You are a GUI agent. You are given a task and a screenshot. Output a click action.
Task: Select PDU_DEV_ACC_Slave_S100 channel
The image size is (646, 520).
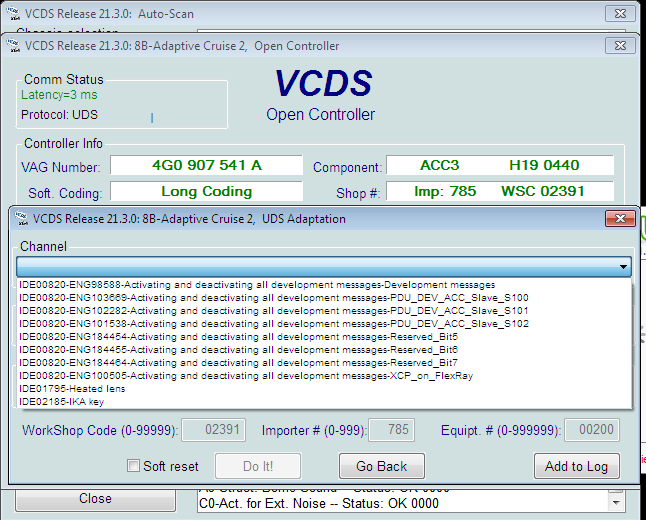pos(325,297)
